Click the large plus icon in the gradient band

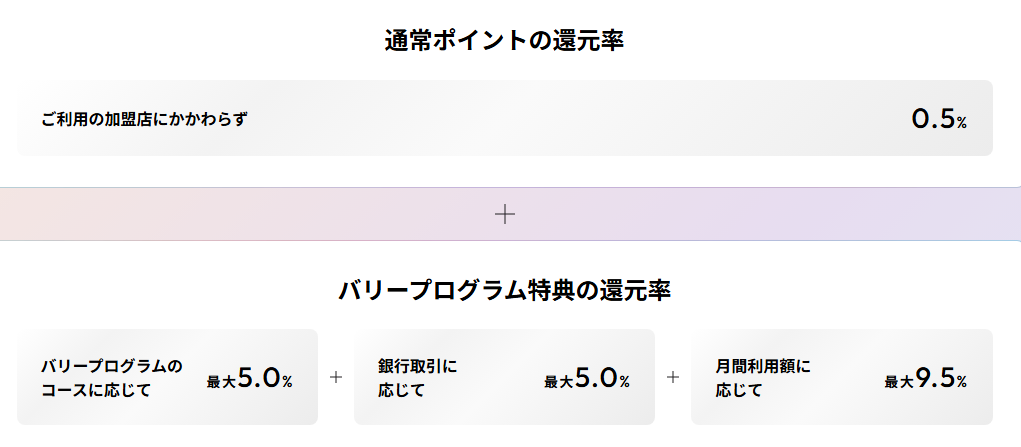point(505,214)
